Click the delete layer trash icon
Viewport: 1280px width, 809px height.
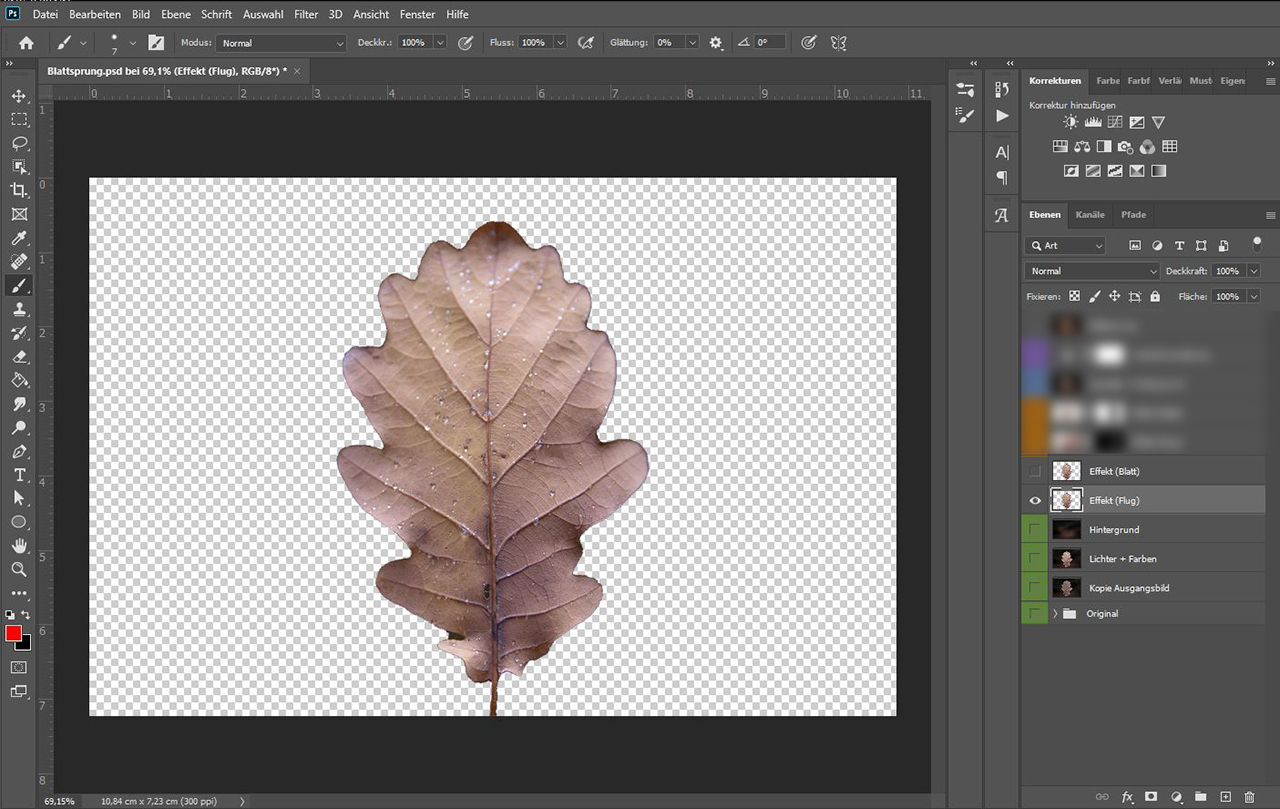click(1249, 797)
